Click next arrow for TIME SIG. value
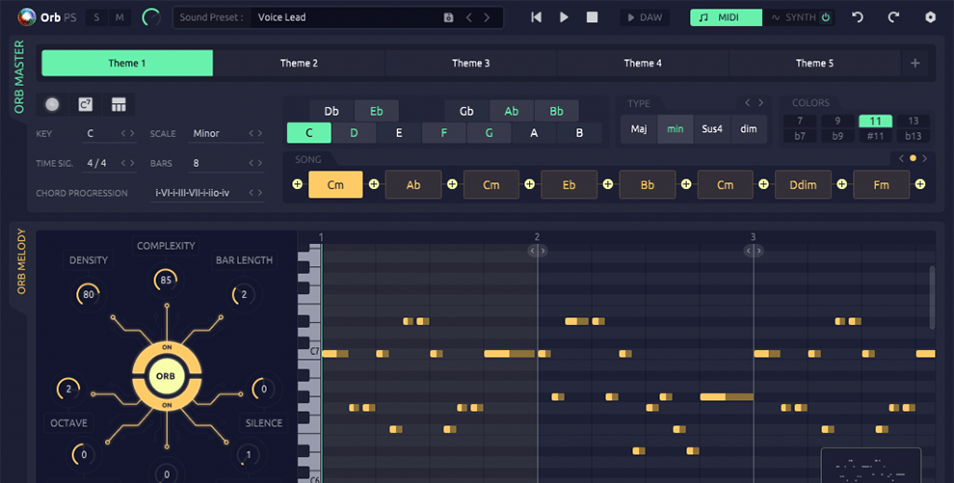This screenshot has height=483, width=954. point(132,163)
